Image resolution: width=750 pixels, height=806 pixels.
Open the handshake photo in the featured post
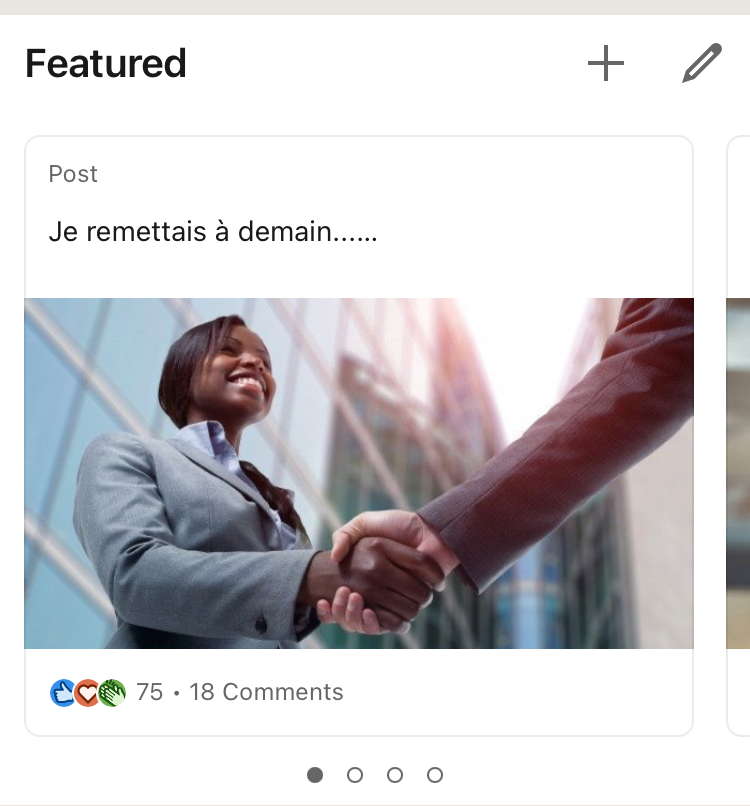(x=359, y=473)
